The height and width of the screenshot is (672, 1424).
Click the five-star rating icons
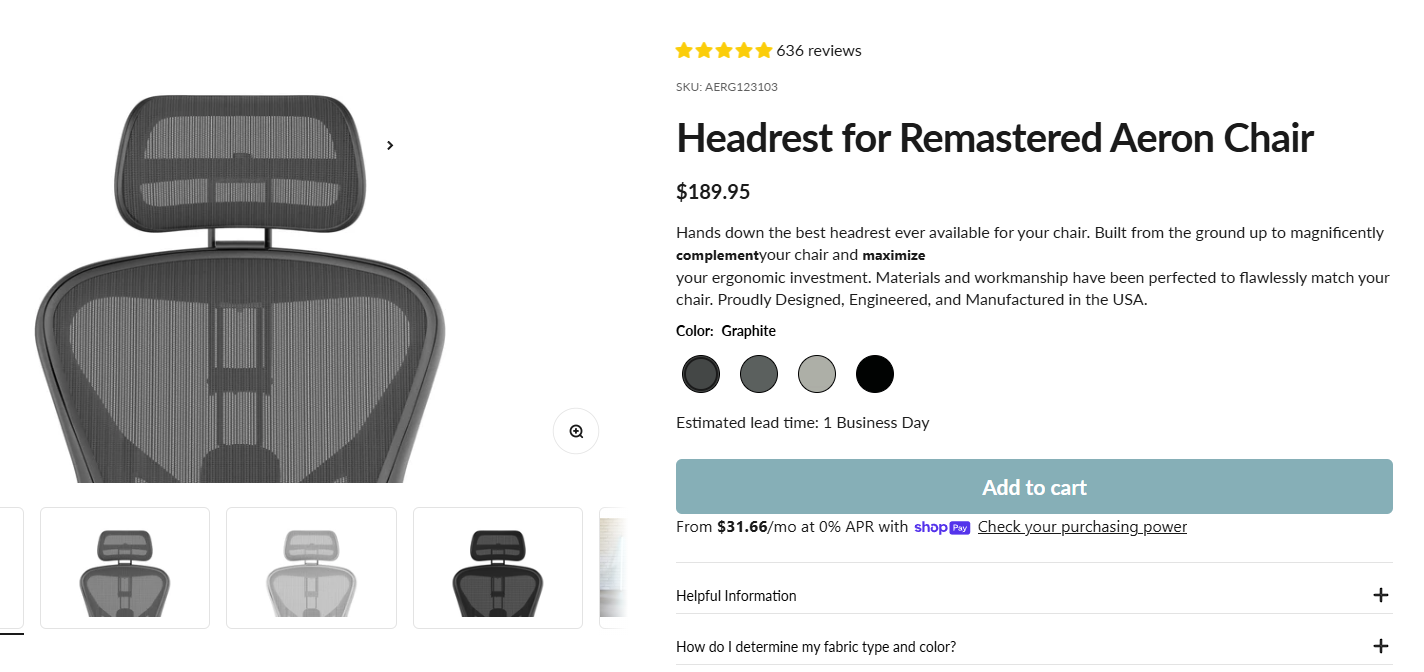pos(723,50)
